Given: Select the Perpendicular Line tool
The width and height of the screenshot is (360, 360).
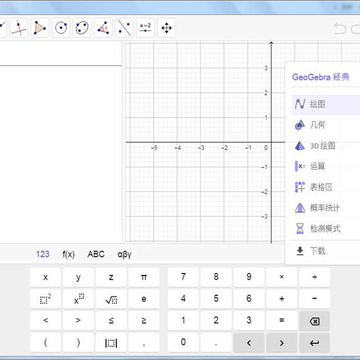Looking at the screenshot, I should (19, 28).
